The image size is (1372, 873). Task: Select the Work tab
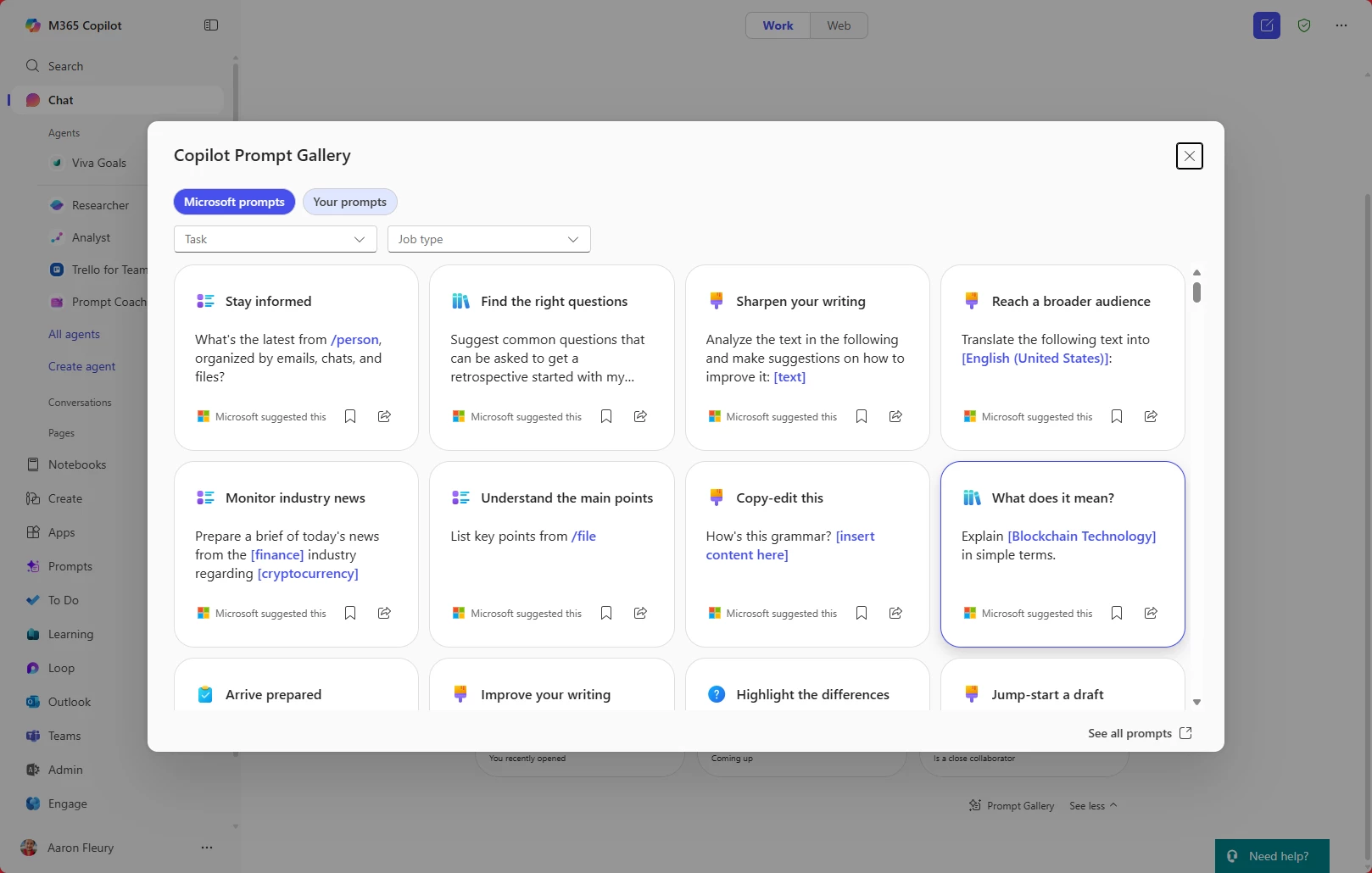pos(778,25)
